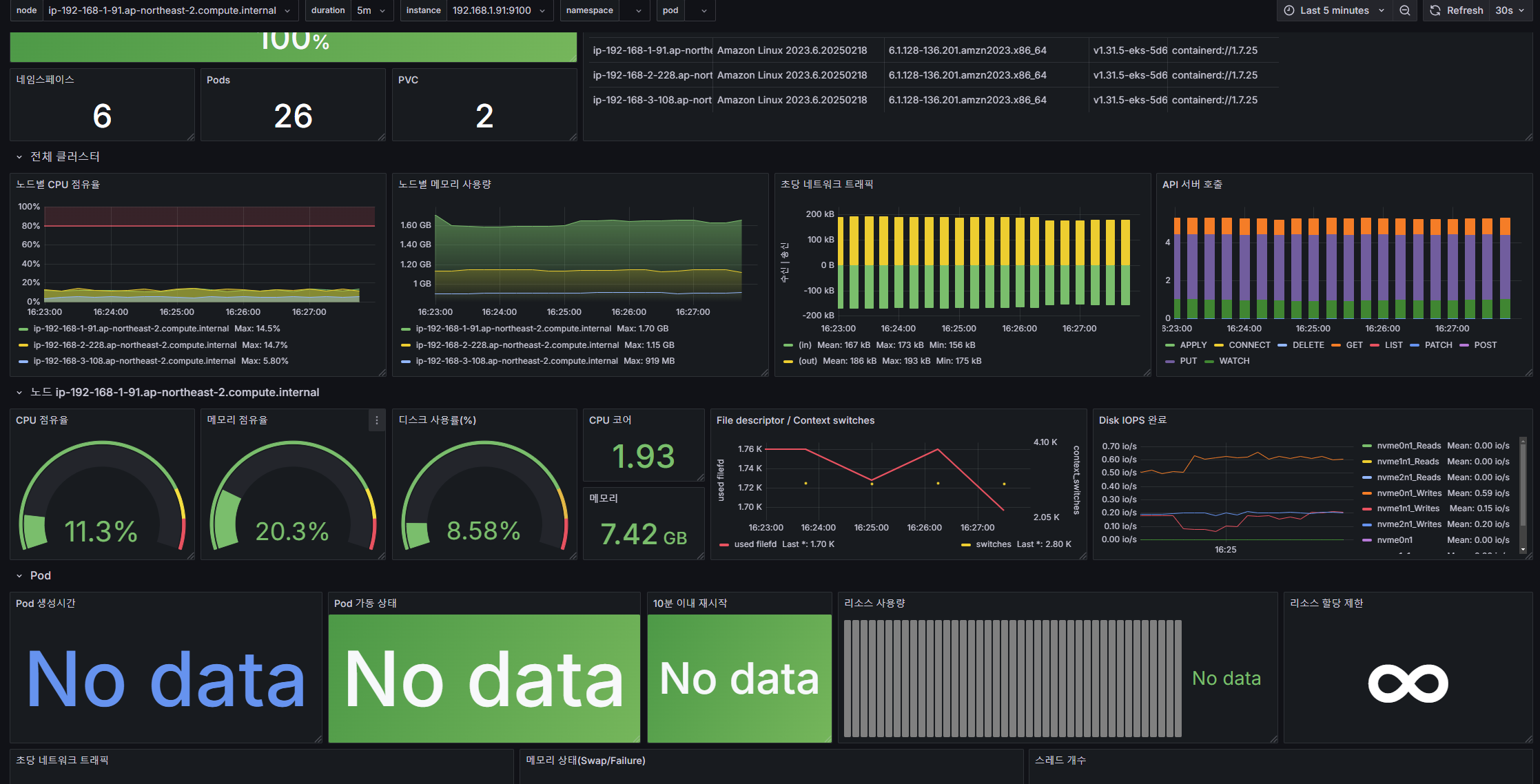Open the Last 5 minutes time picker
Screen dimensions: 1540x784
[1334, 10]
